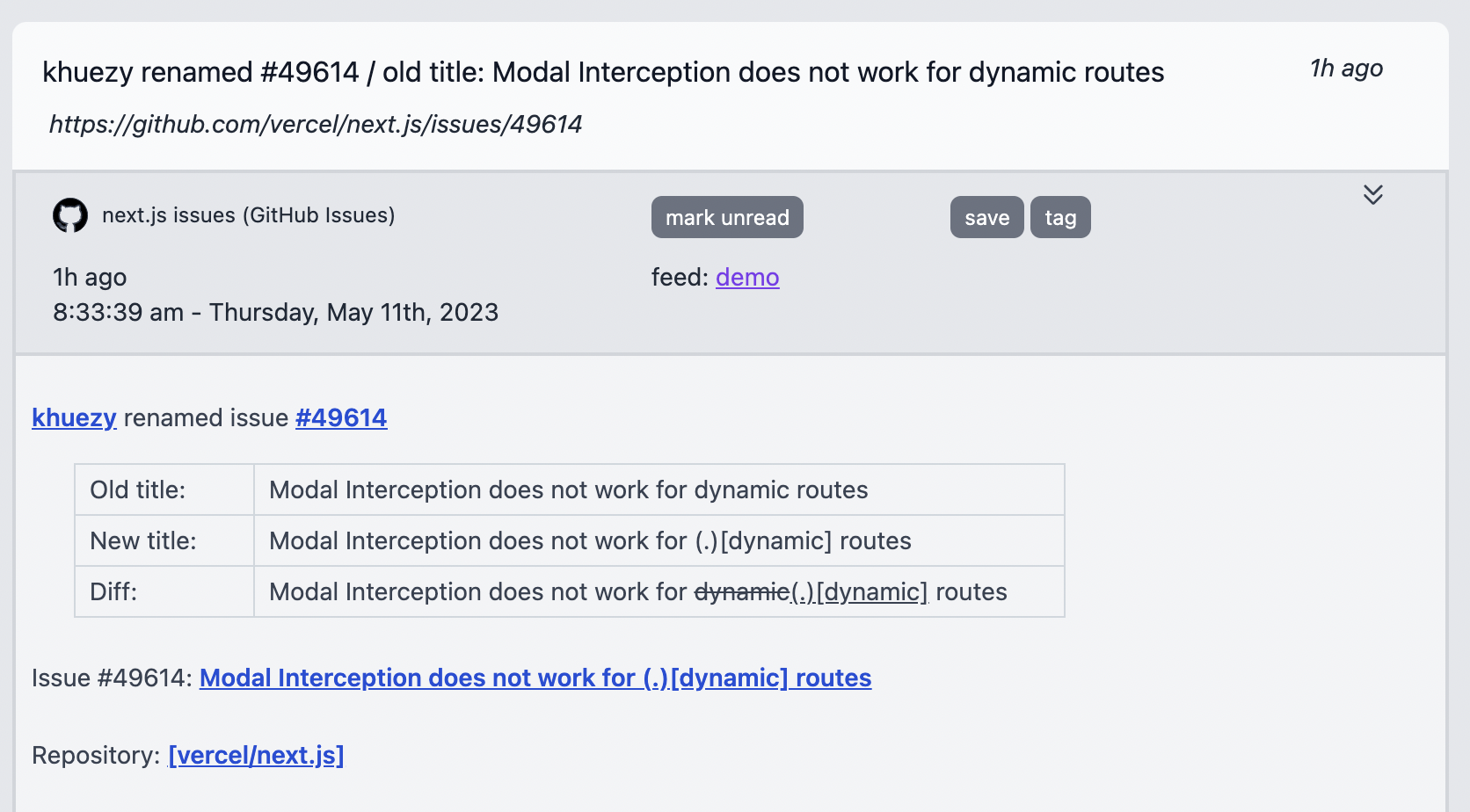Image resolution: width=1470 pixels, height=812 pixels.
Task: Open the demo feed link
Action: (x=747, y=278)
